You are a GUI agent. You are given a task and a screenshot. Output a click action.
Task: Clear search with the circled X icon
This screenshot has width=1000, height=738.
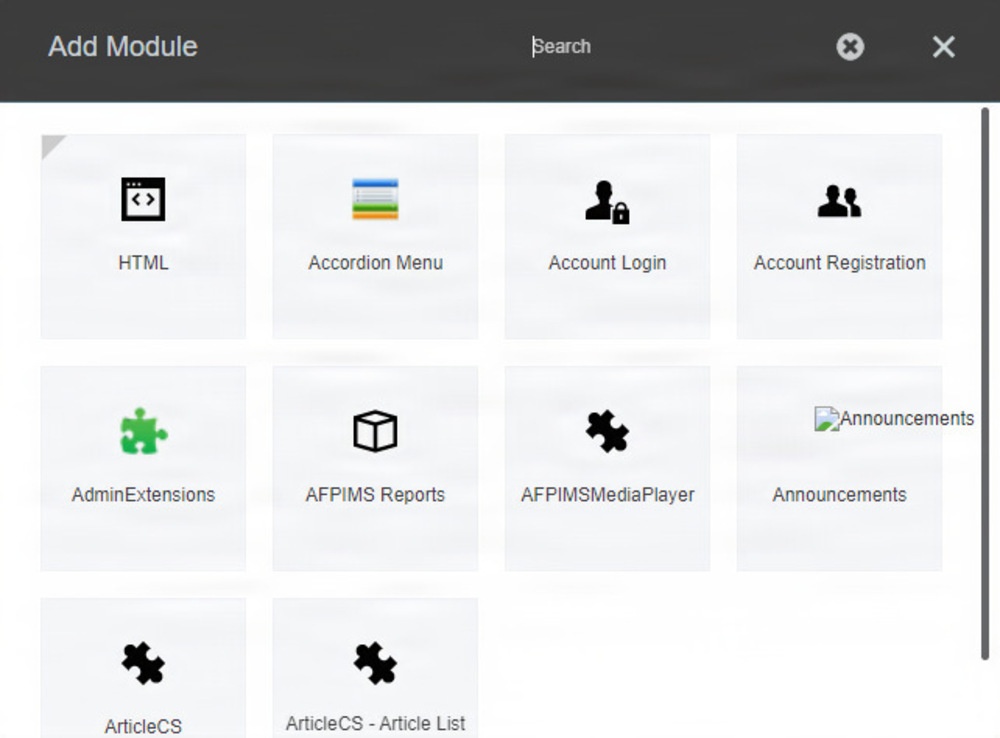tap(850, 47)
